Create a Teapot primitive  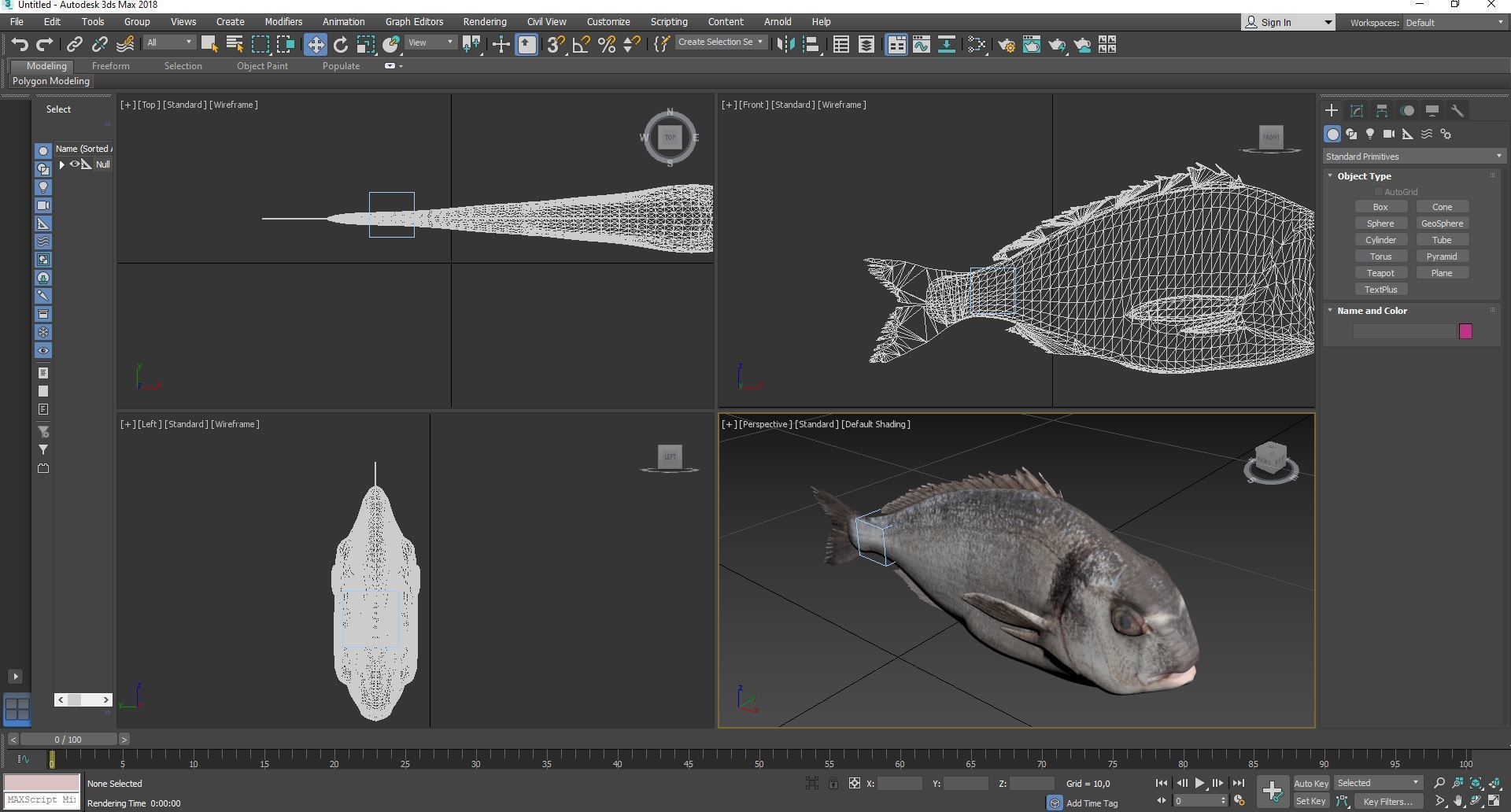coord(1380,273)
